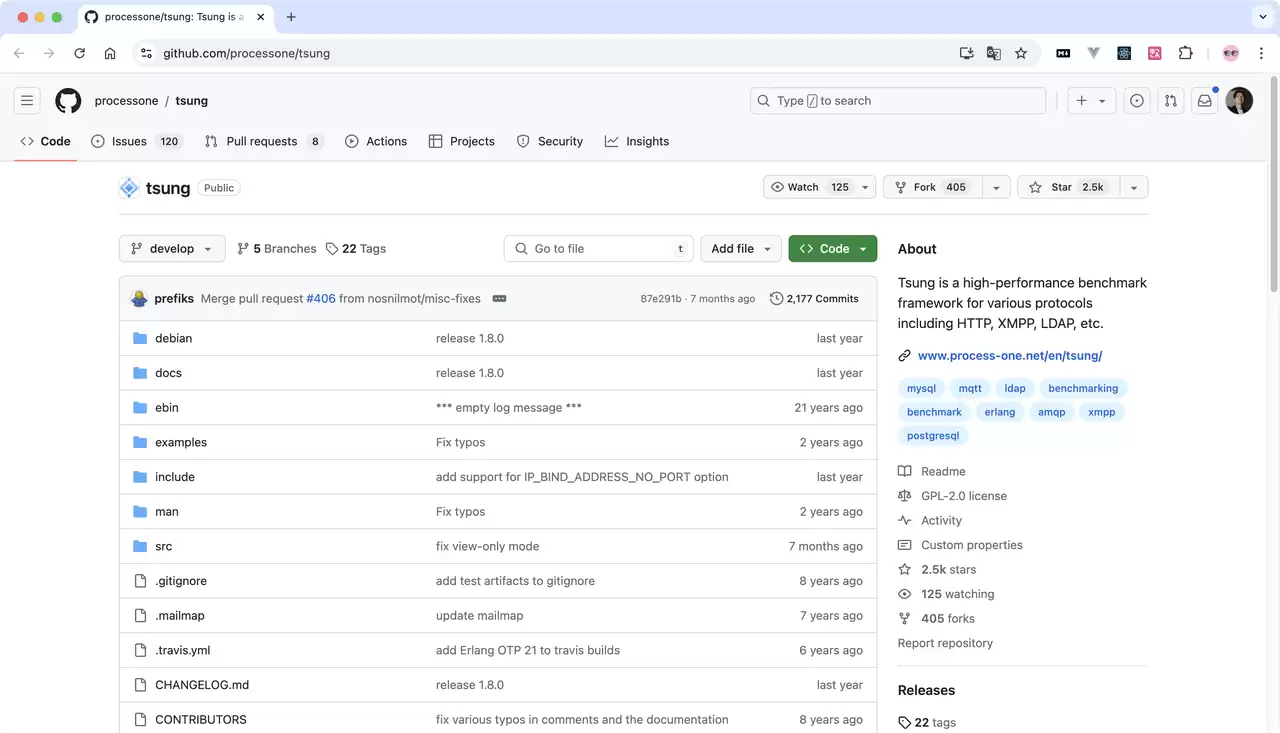
Task: View the 2,177 Commits history
Action: point(814,298)
